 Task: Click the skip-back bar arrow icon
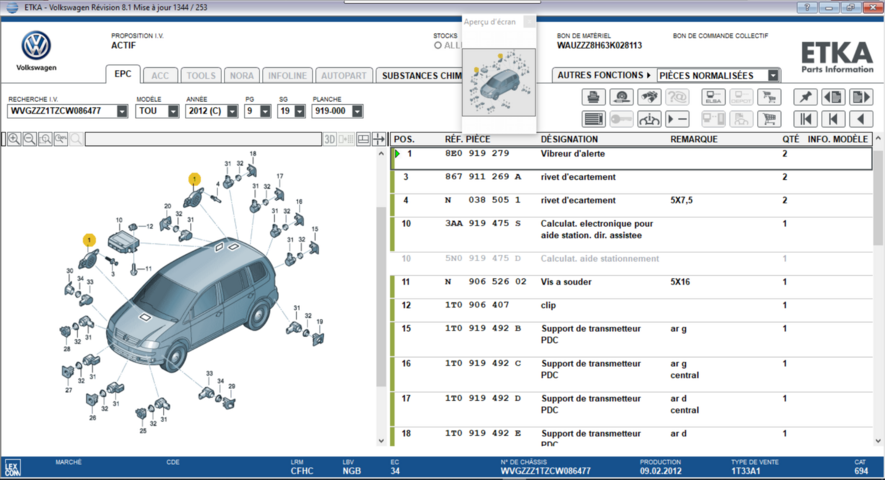[x=833, y=119]
